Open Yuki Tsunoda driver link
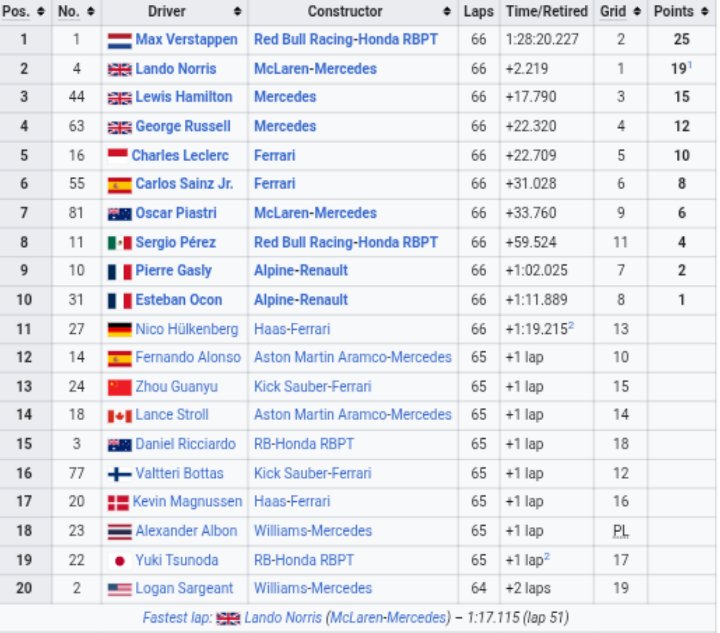The image size is (720, 633). click(x=177, y=560)
